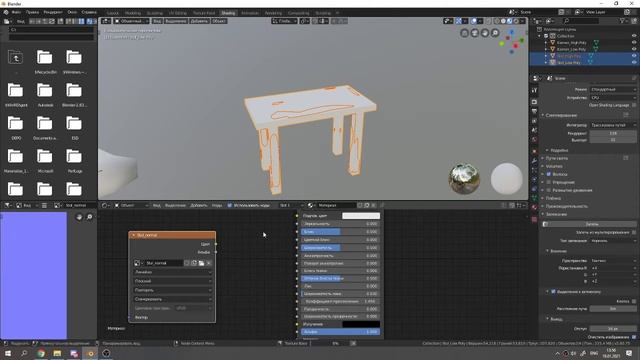Click the Windows taskbar search icon
Screen dimensions: 640x360
24,353
